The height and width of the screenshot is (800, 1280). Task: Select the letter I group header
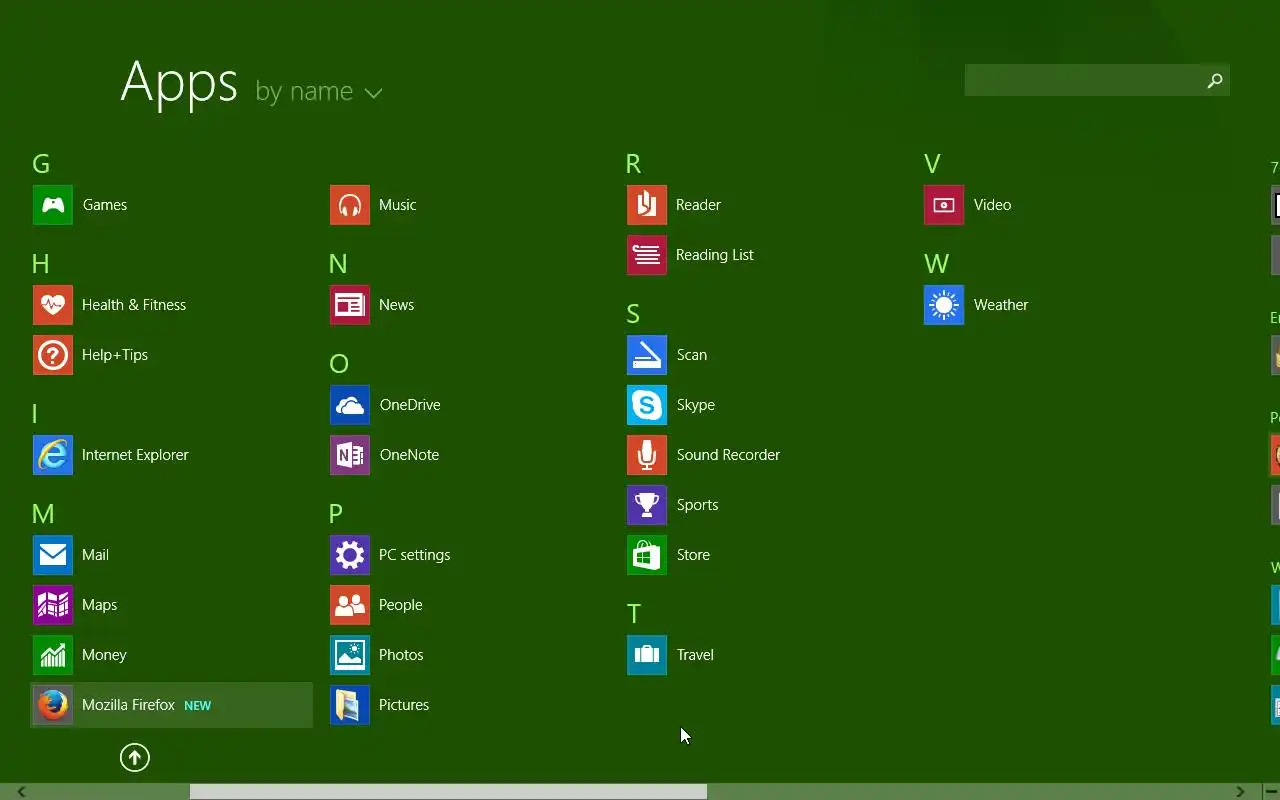tap(34, 414)
